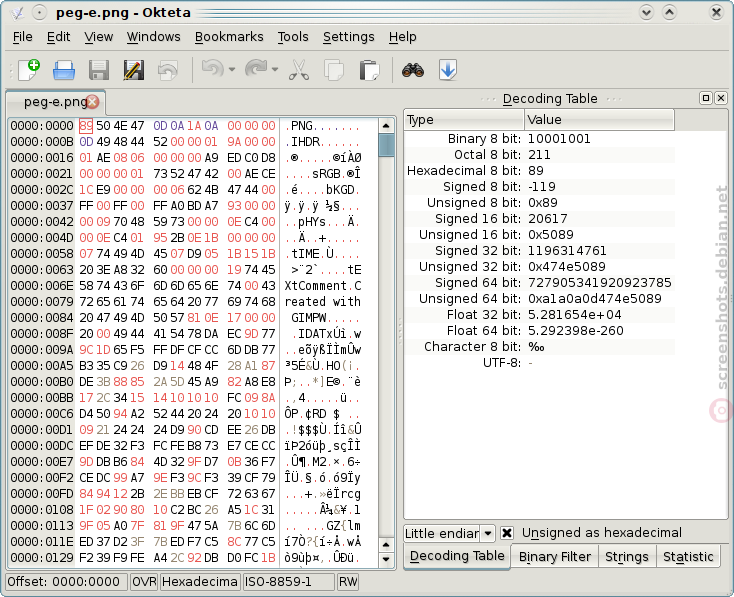Click the Cut scissors icon
This screenshot has width=734, height=597.
[299, 70]
